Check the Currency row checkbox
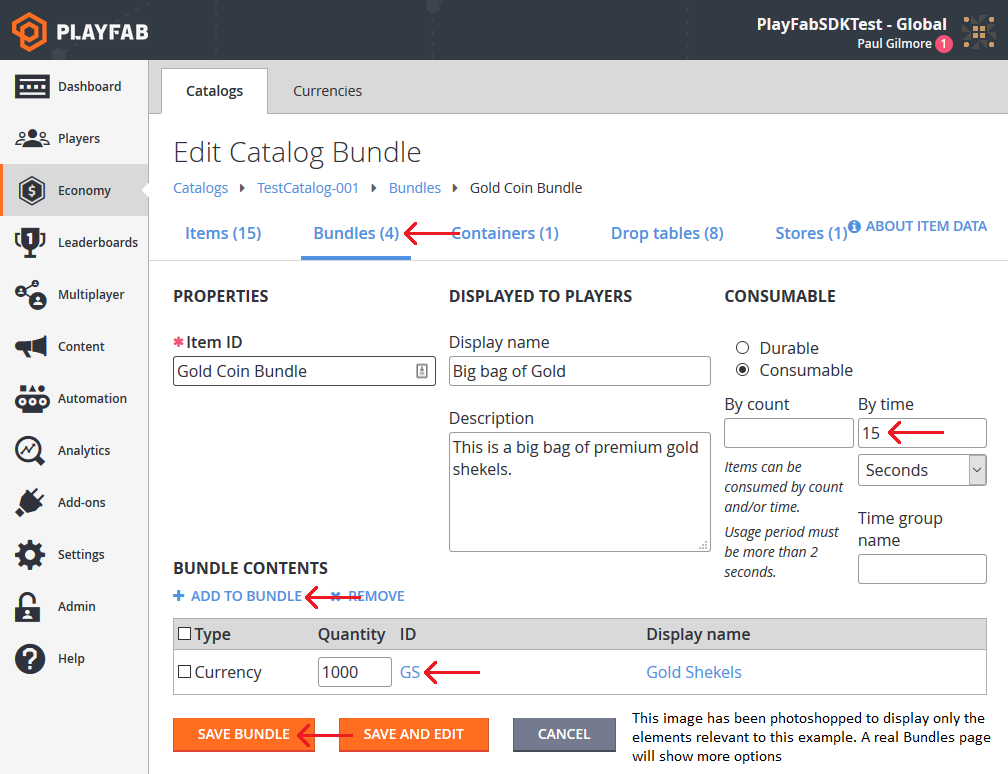This screenshot has height=774, width=1008. [184, 672]
